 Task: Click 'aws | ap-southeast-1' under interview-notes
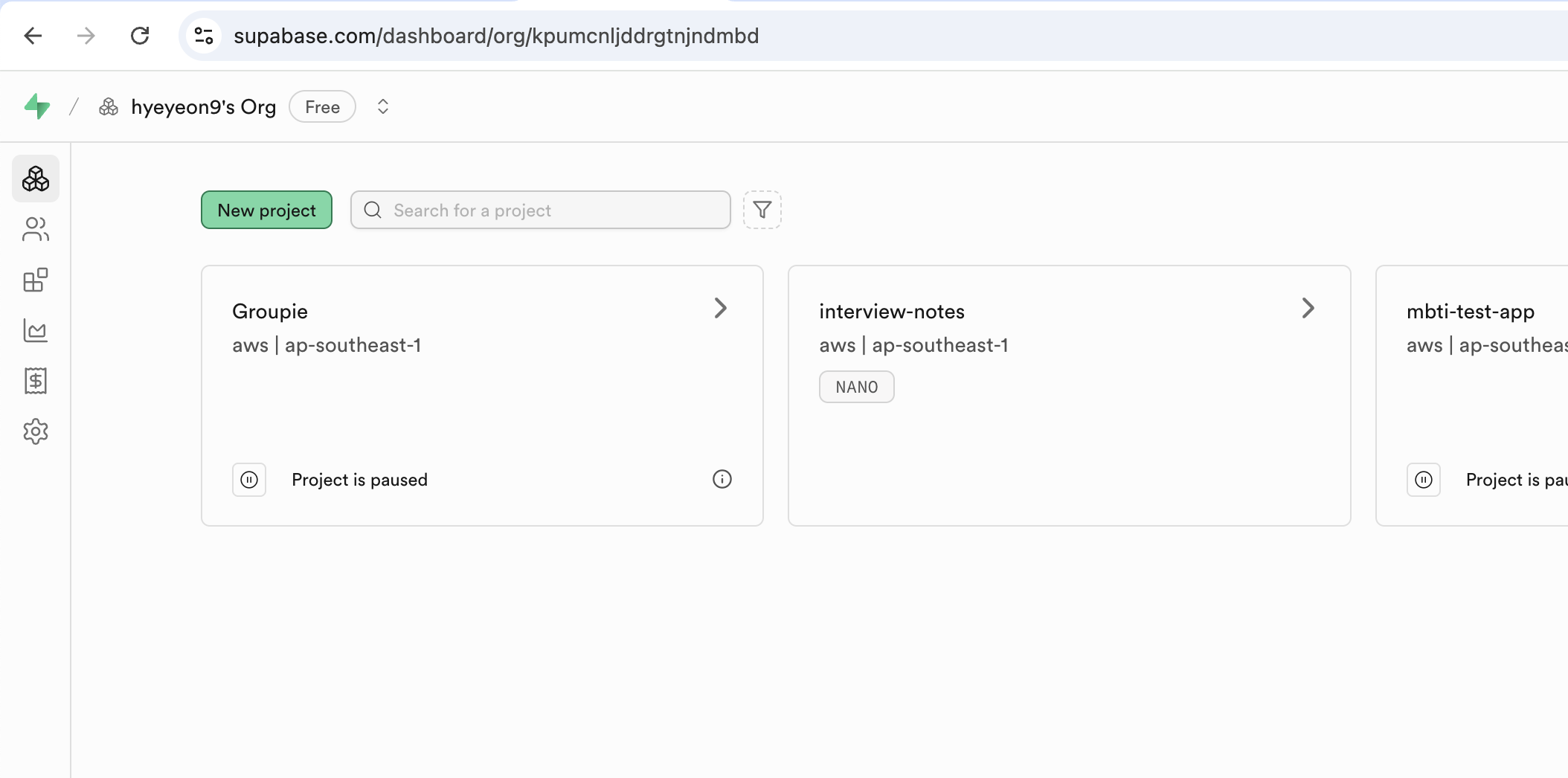click(x=913, y=345)
